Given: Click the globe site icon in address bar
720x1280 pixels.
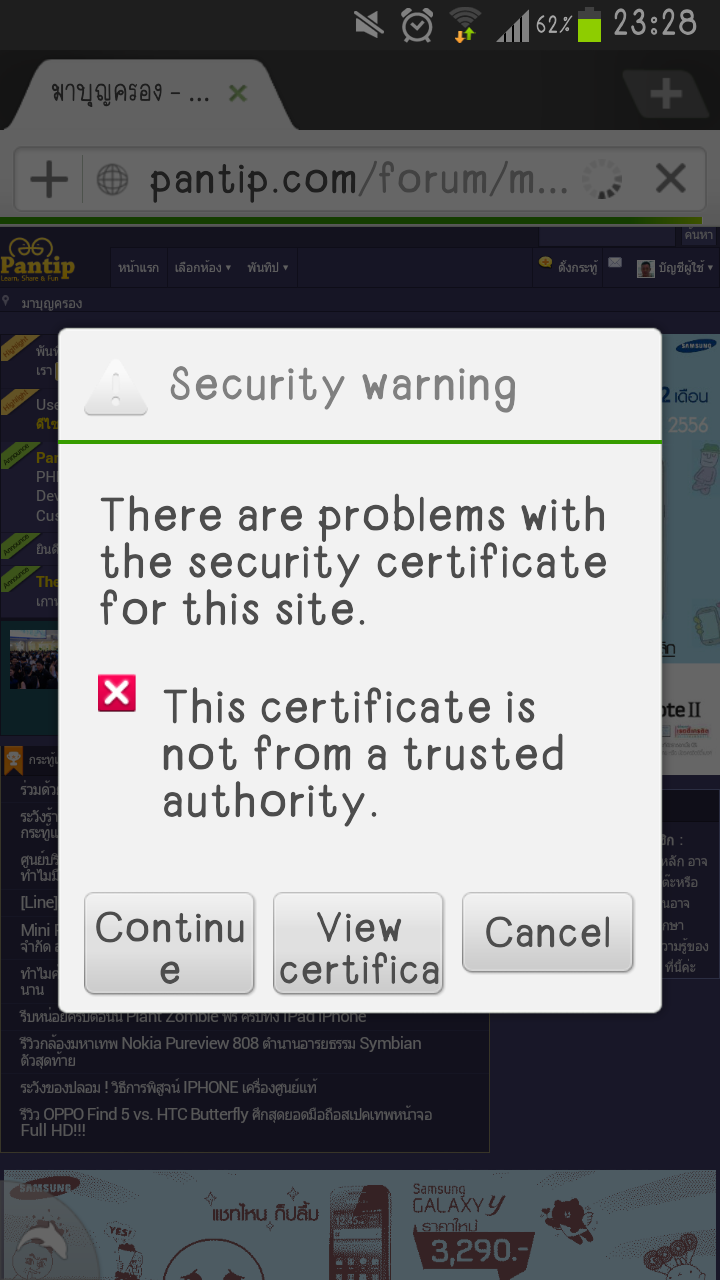Looking at the screenshot, I should 112,180.
